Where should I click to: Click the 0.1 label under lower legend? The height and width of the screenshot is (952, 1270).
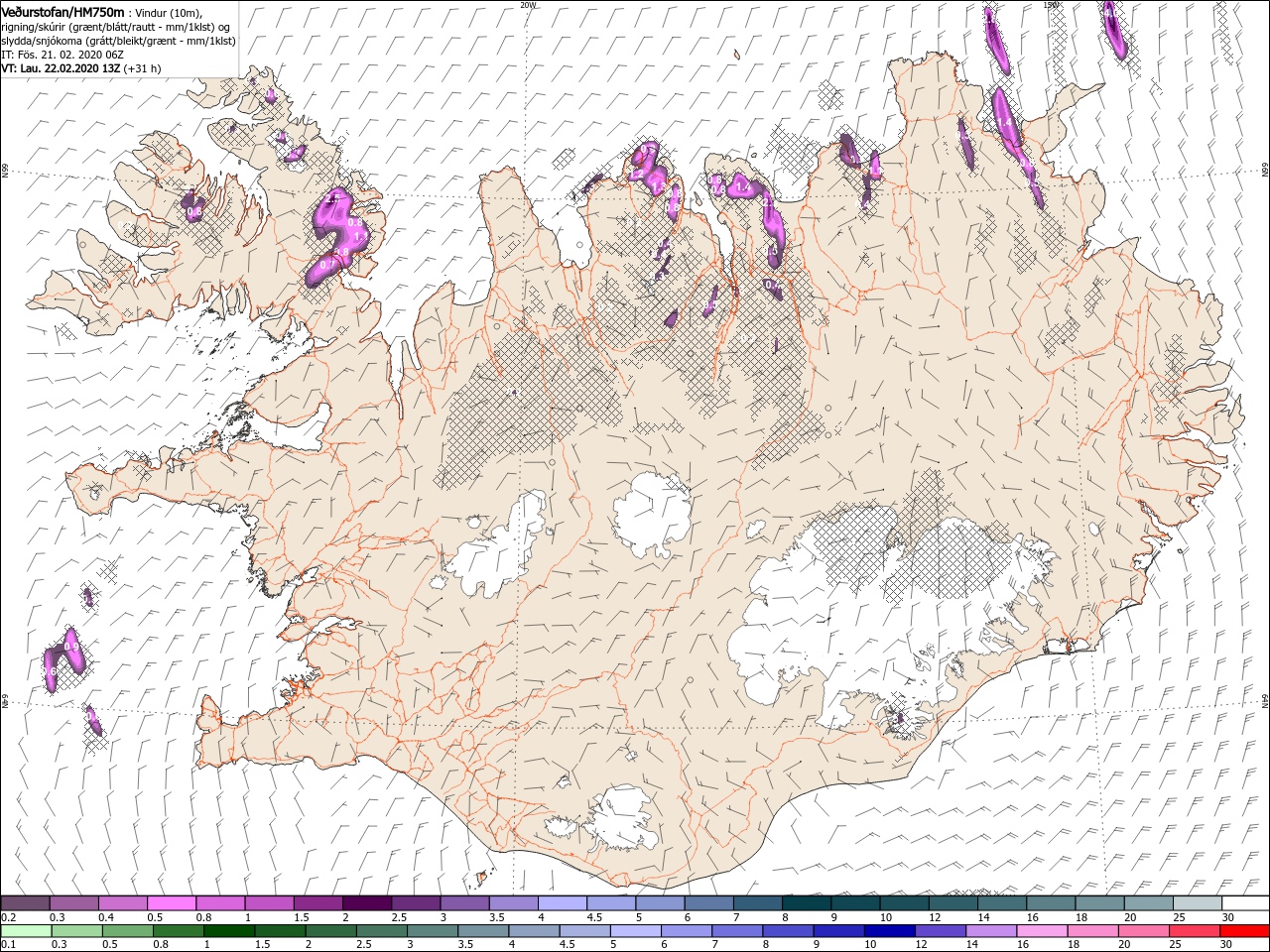[x=8, y=945]
